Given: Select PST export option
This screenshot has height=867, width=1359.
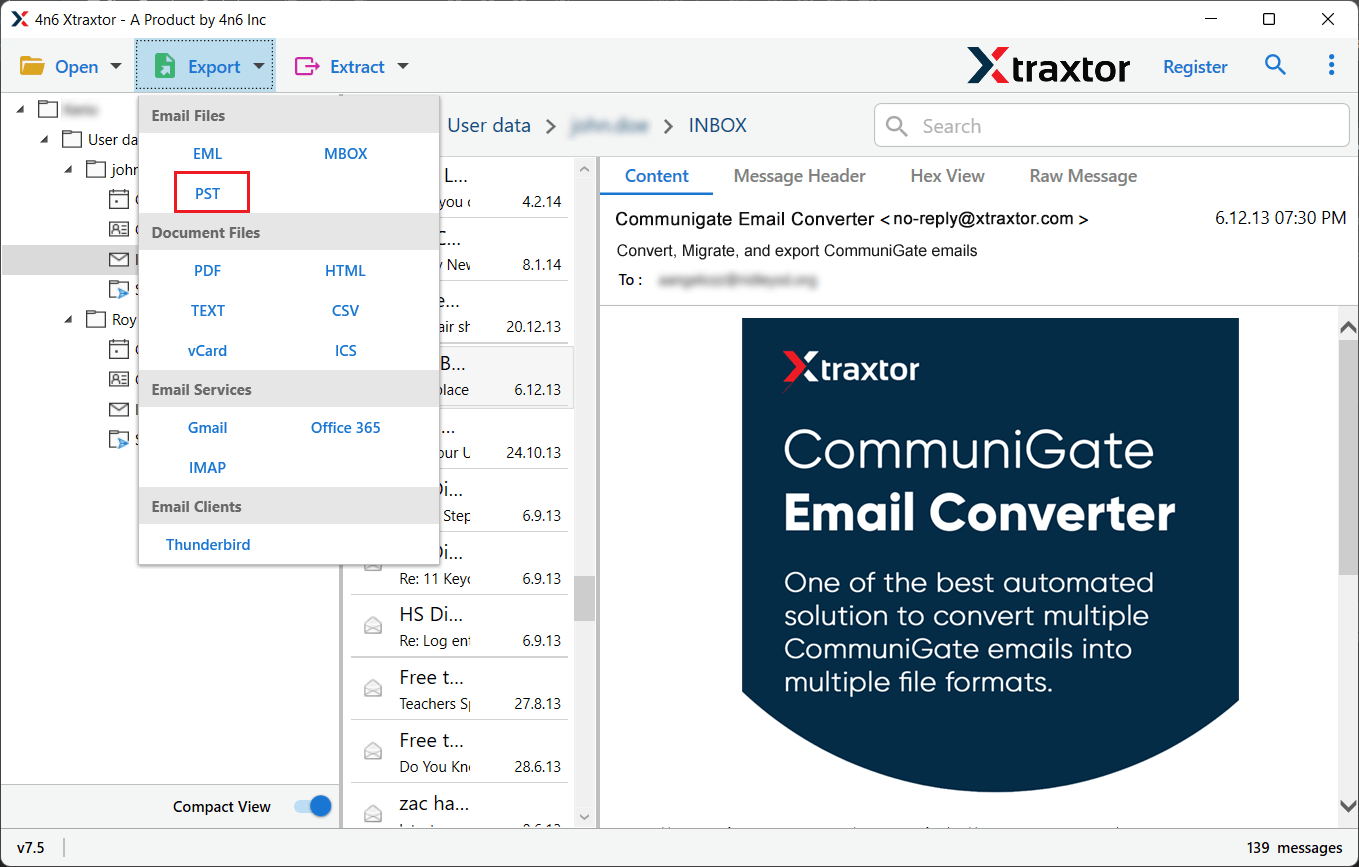Looking at the screenshot, I should click(x=208, y=193).
